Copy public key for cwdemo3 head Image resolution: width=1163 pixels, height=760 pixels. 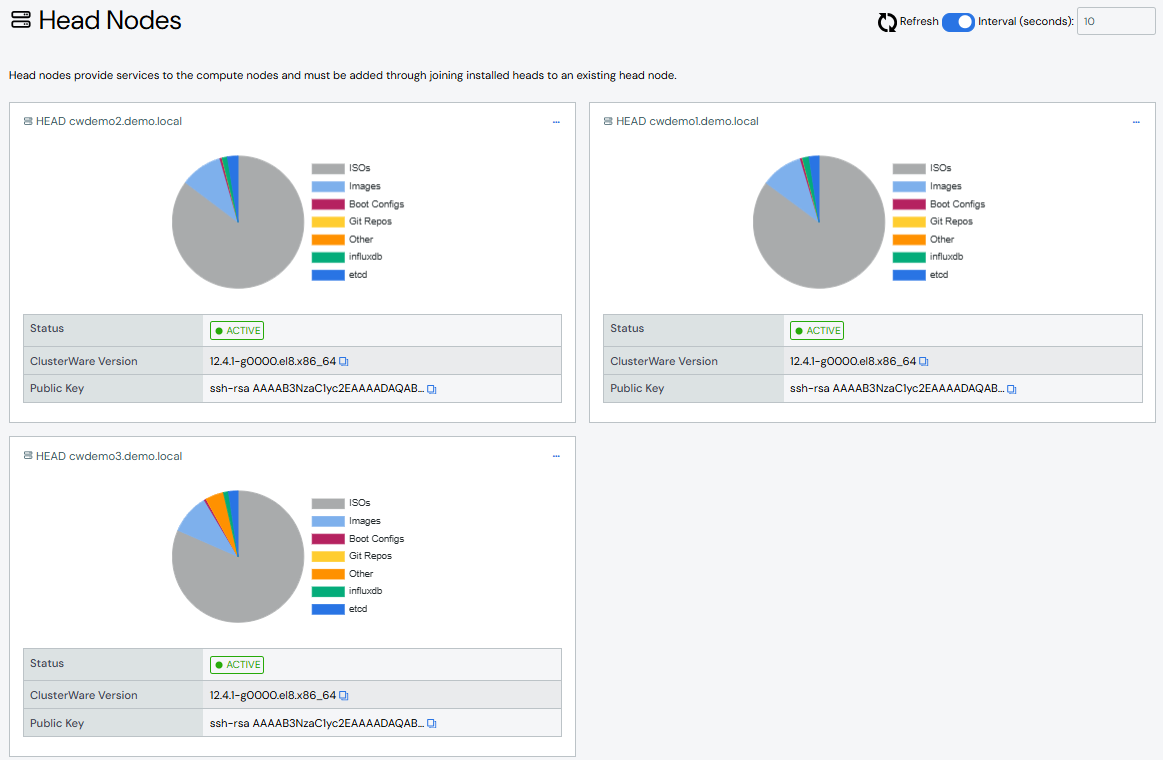coord(432,724)
